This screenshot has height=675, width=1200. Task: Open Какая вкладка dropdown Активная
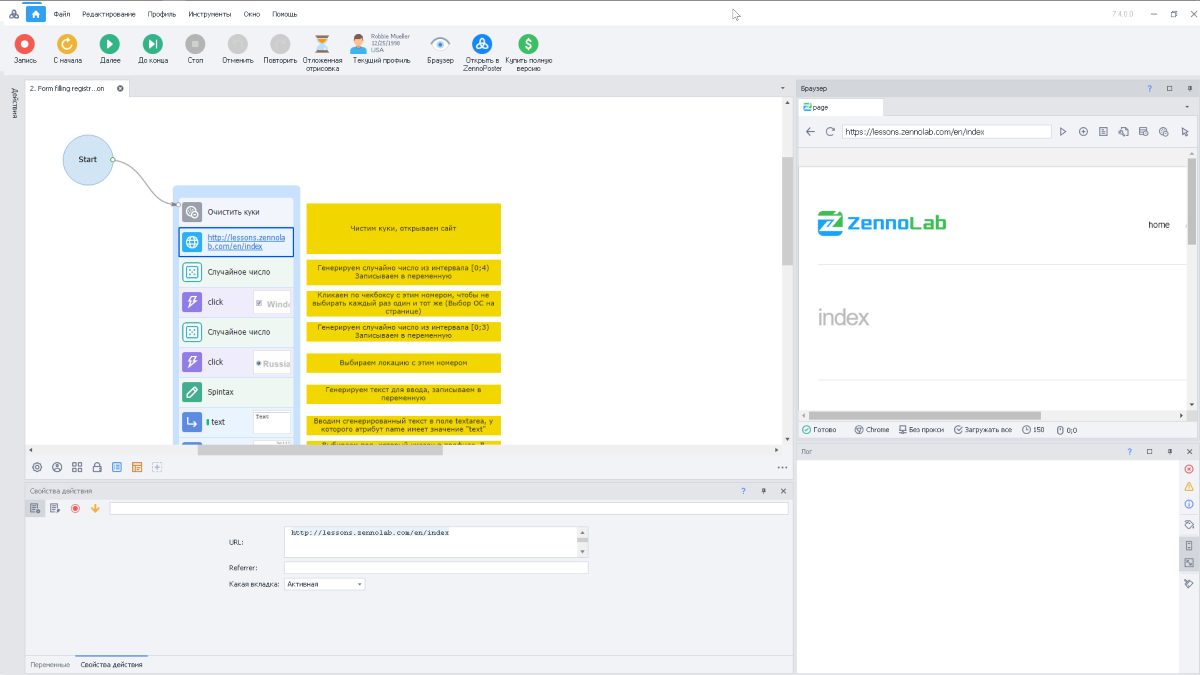point(324,584)
